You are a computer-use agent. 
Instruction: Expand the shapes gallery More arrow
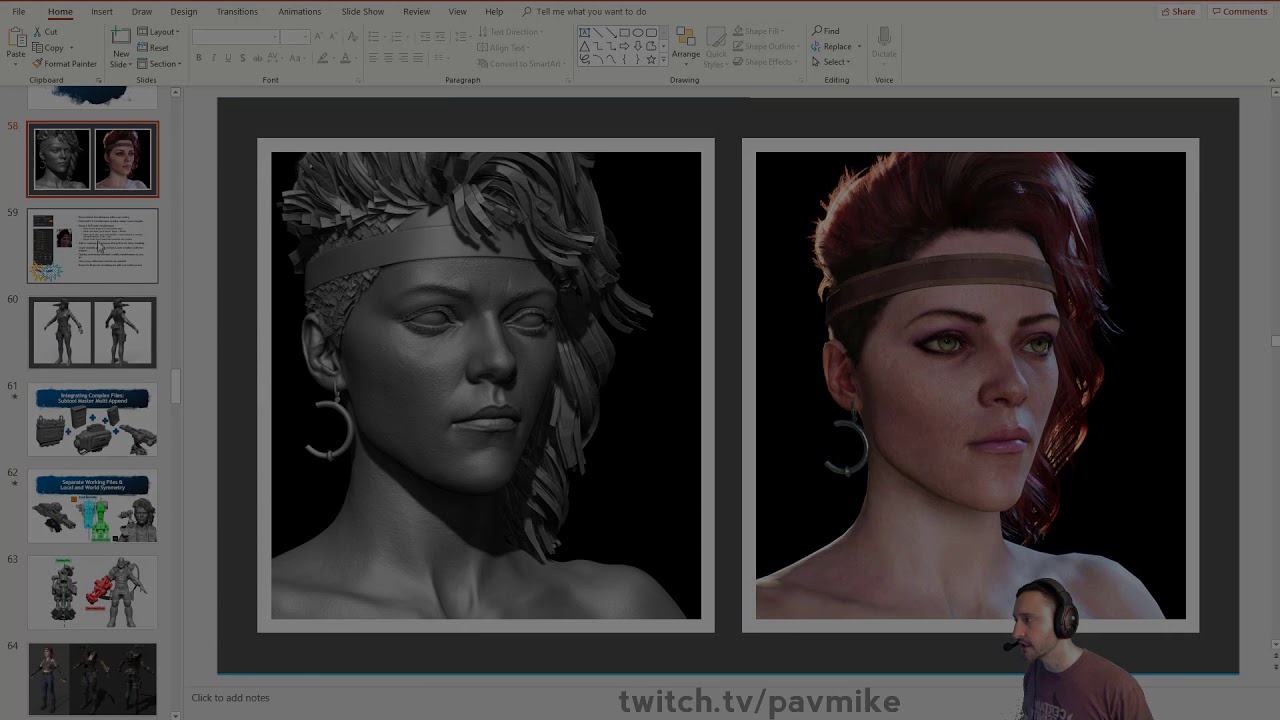point(664,59)
